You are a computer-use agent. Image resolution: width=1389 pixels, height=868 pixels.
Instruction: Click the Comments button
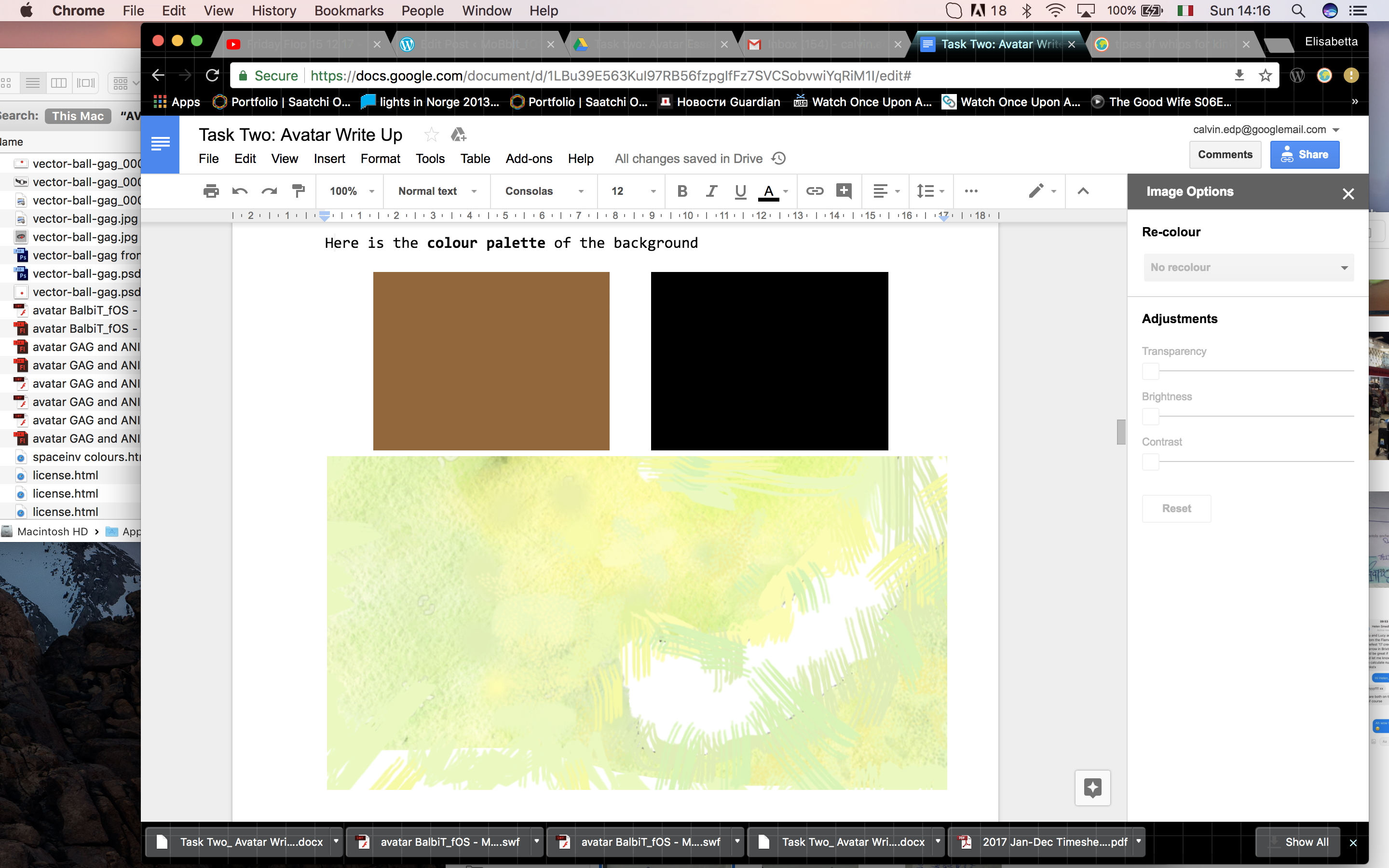pyautogui.click(x=1225, y=154)
